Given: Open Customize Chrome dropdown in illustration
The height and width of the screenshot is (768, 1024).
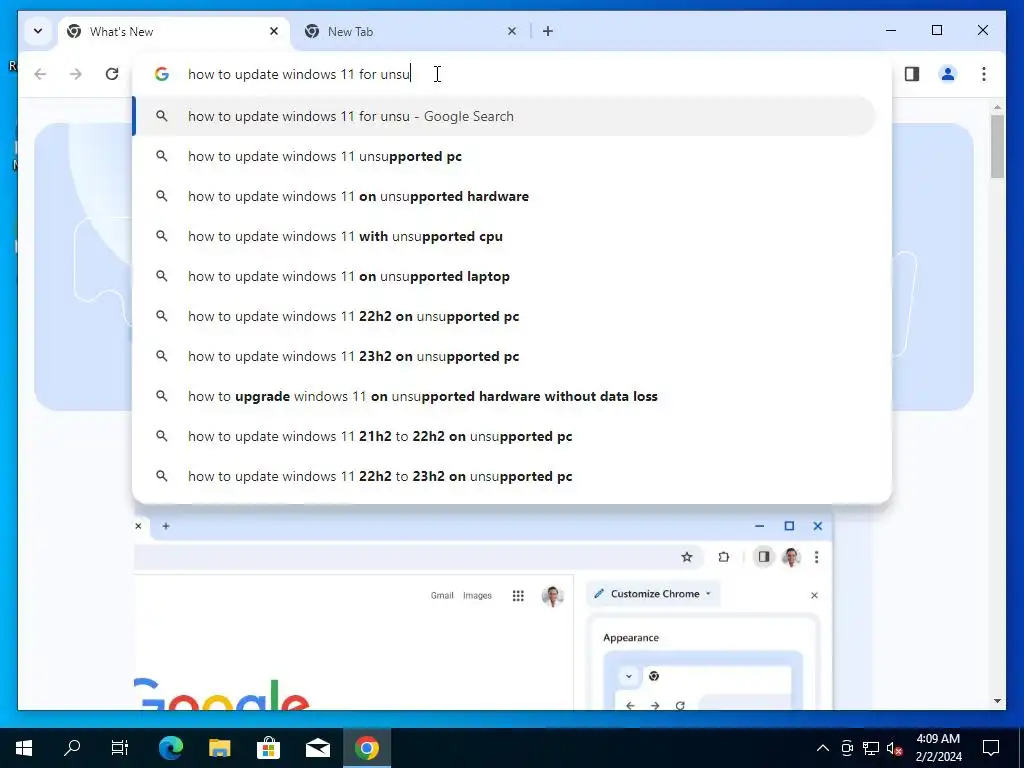Looking at the screenshot, I should (653, 594).
